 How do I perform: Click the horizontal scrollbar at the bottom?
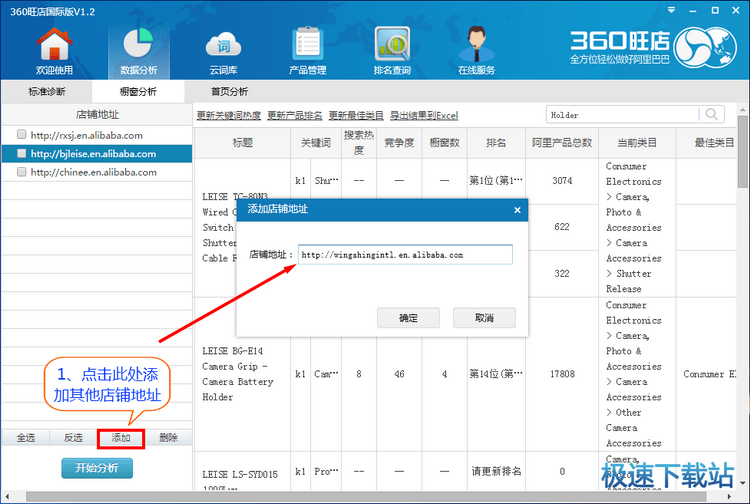(x=366, y=496)
